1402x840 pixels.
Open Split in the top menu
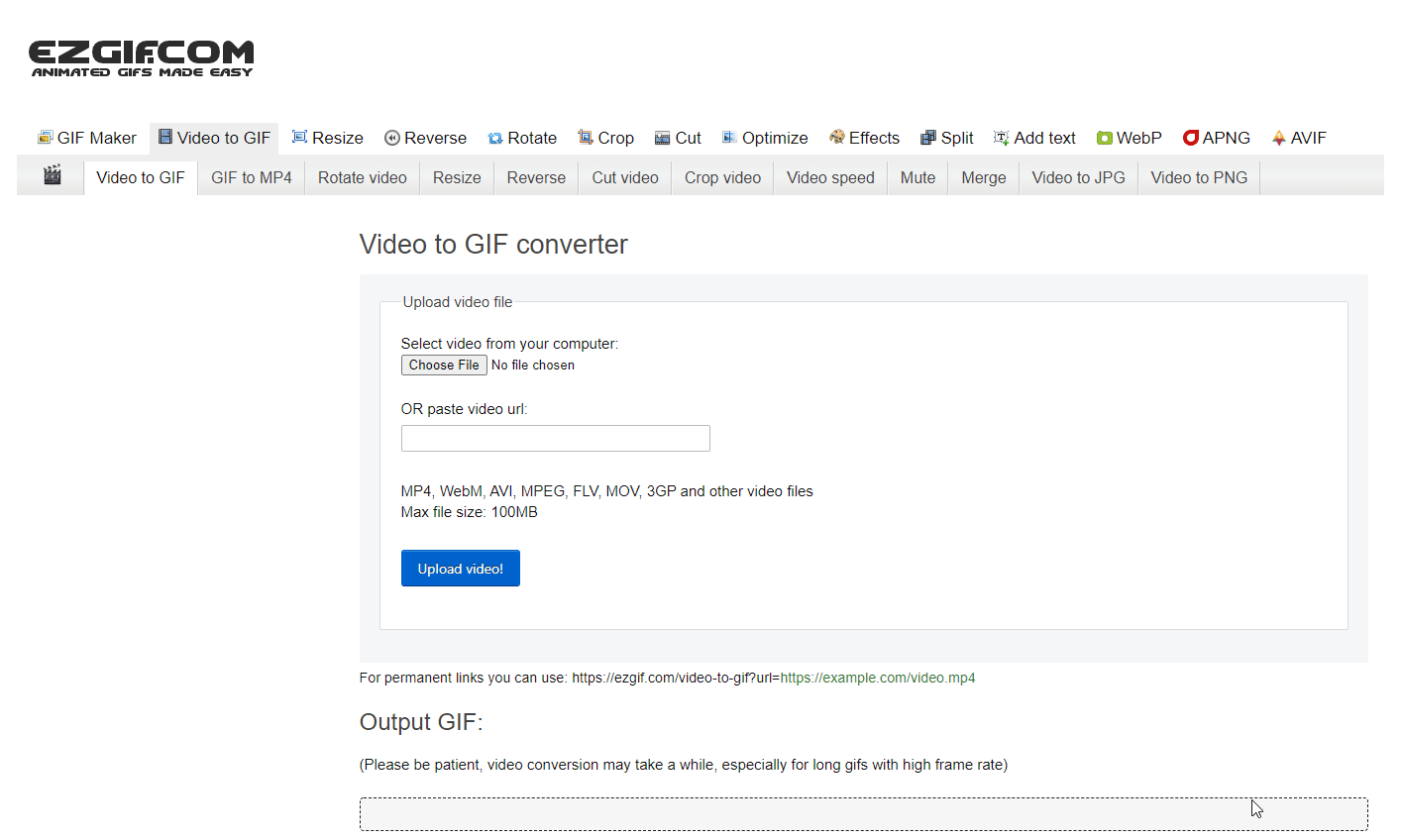click(947, 138)
